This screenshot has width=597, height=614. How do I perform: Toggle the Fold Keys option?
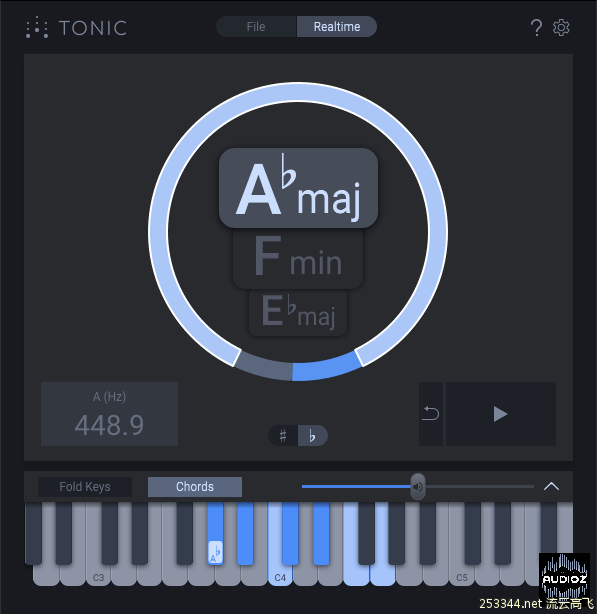pos(85,487)
